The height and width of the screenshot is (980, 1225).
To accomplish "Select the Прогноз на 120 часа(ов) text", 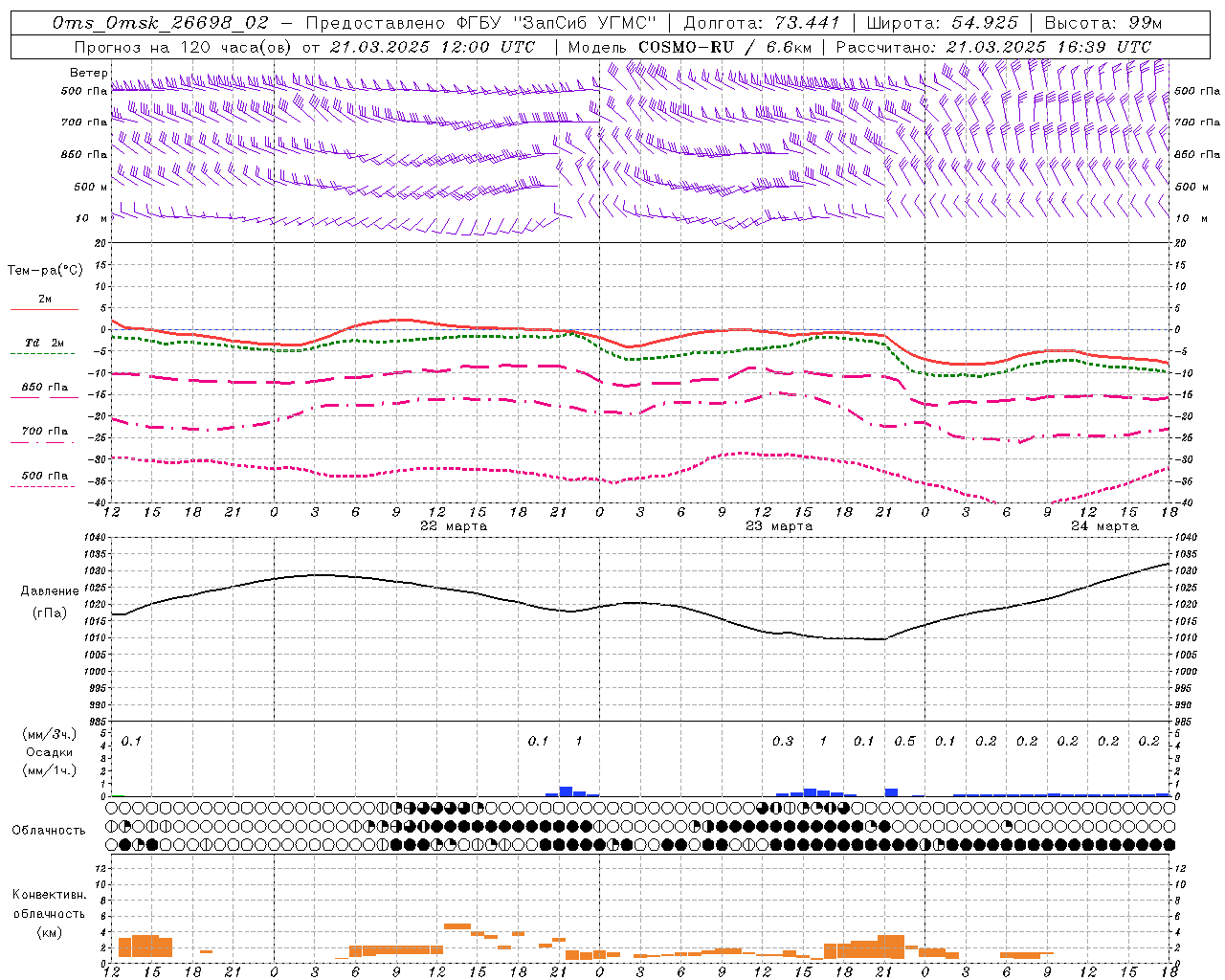I will (184, 46).
